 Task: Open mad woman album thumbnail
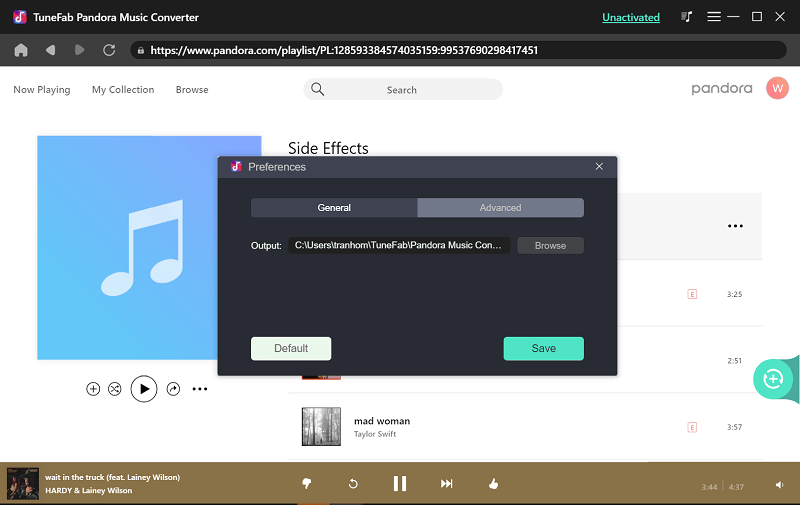pos(321,426)
